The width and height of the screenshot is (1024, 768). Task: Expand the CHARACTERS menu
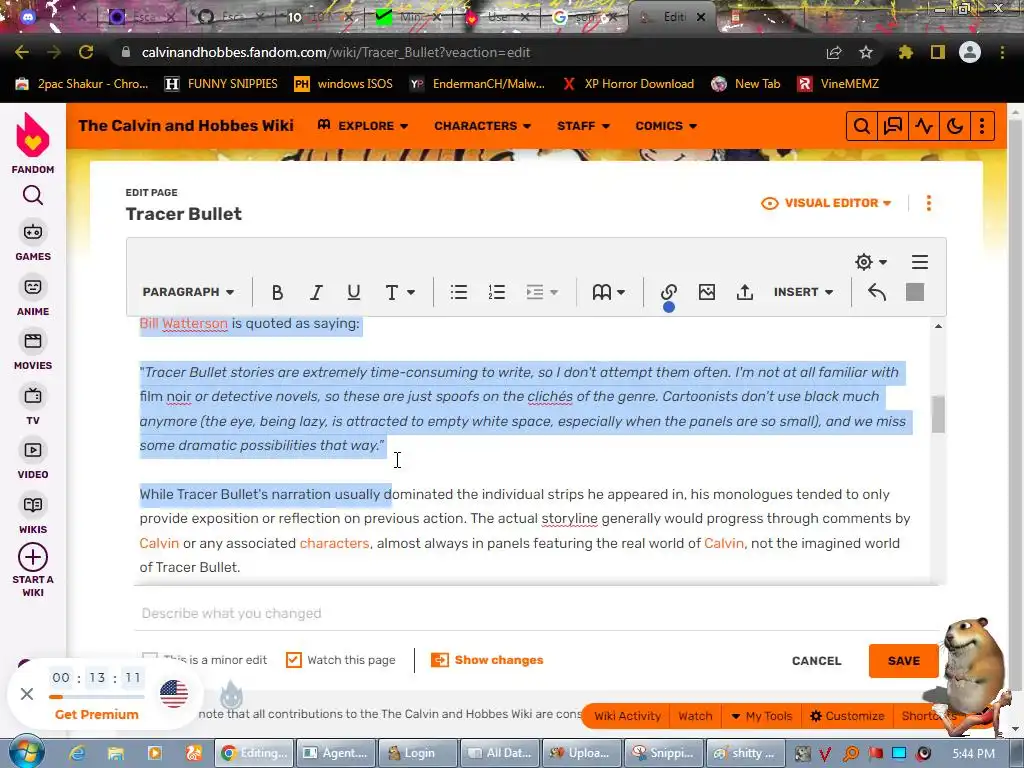click(483, 126)
